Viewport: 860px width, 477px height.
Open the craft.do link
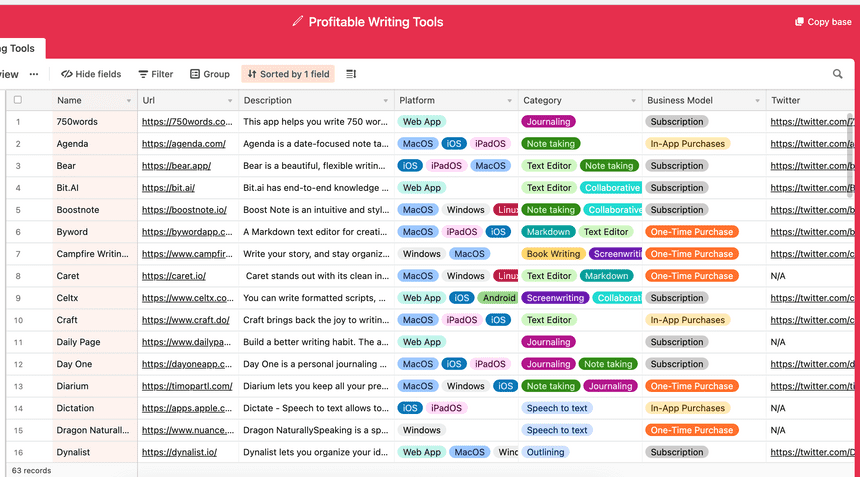[185, 320]
